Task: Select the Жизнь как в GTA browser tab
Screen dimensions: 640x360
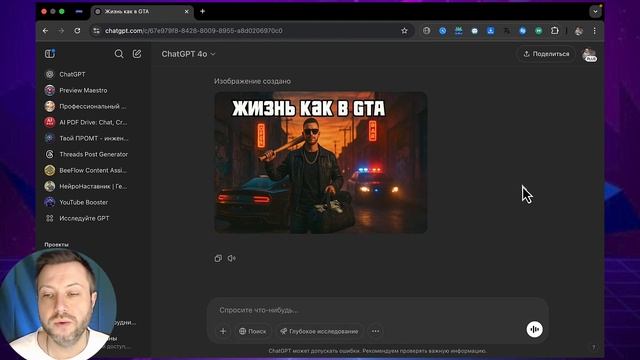Action: click(142, 11)
